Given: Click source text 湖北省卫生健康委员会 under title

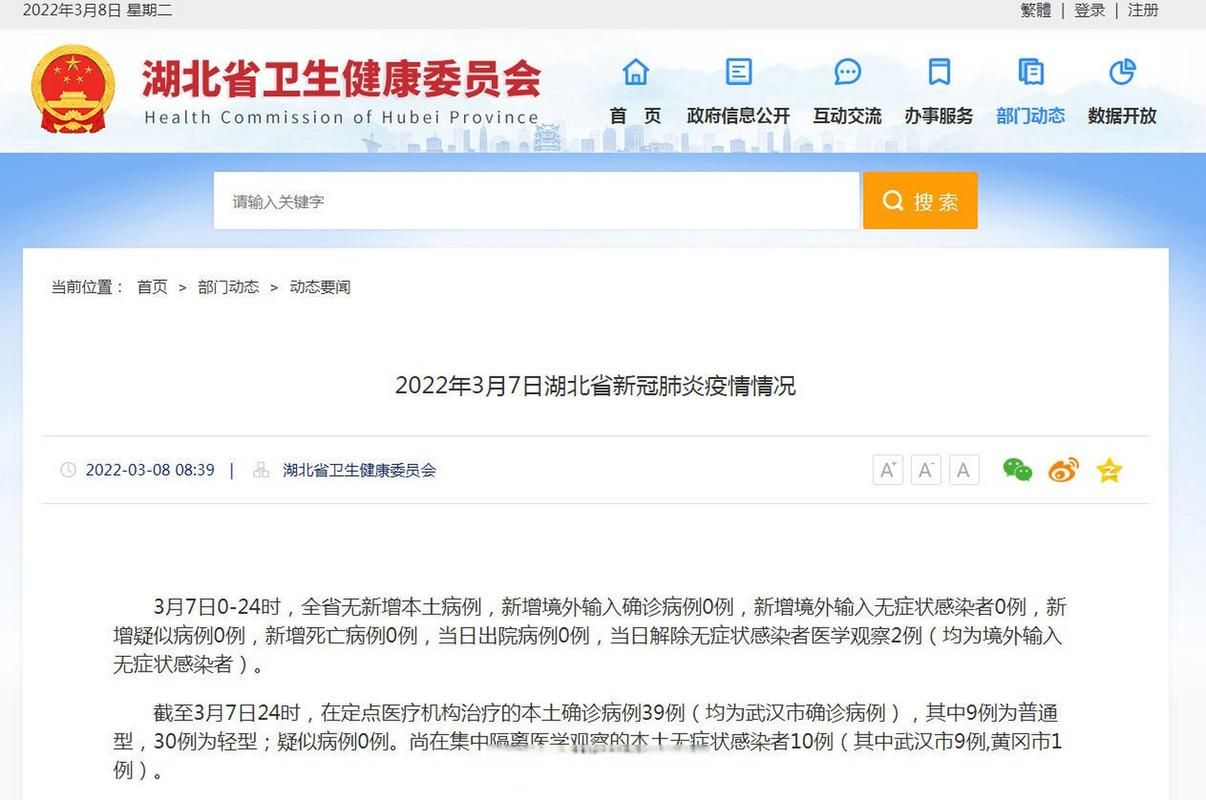Looking at the screenshot, I should click(x=359, y=470).
